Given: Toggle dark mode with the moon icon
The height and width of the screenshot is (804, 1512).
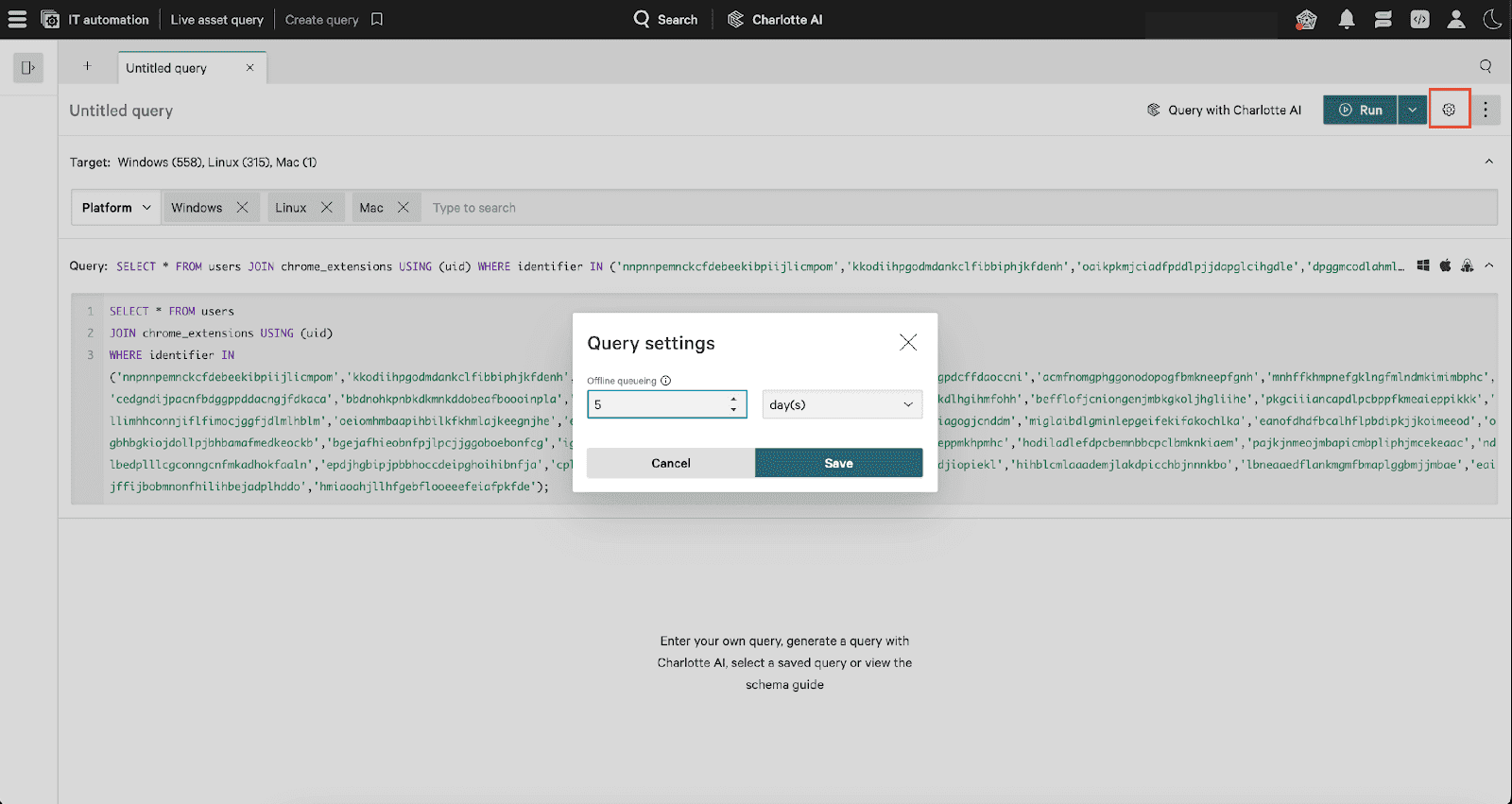Looking at the screenshot, I should 1492,19.
